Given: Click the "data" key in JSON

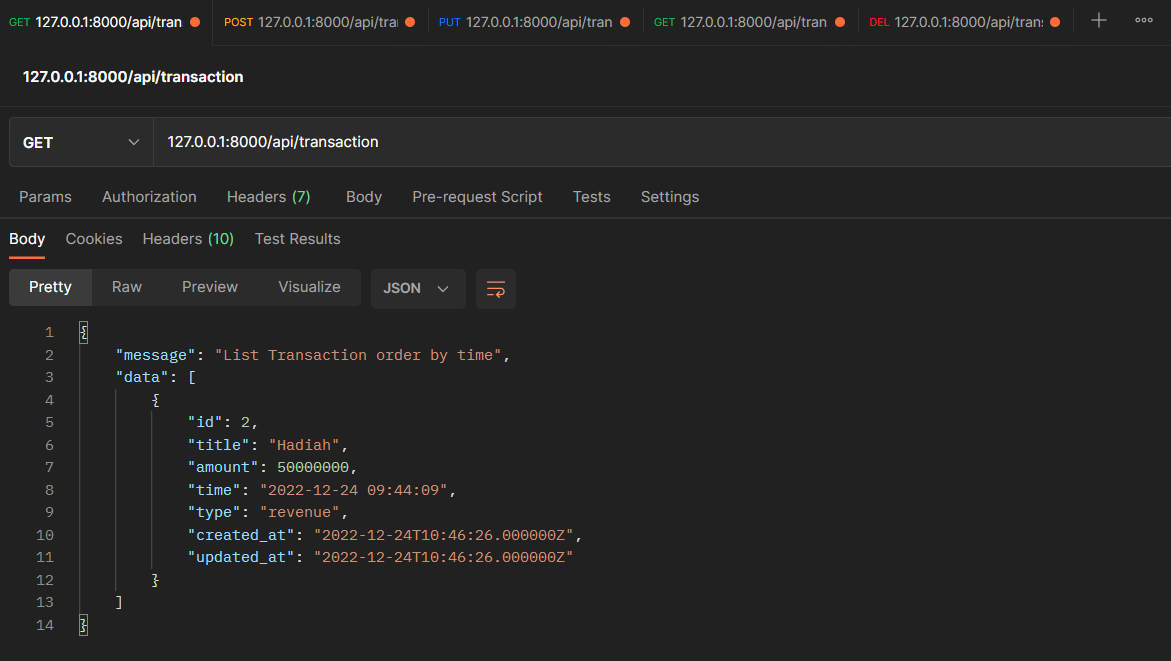Looking at the screenshot, I should (142, 378).
